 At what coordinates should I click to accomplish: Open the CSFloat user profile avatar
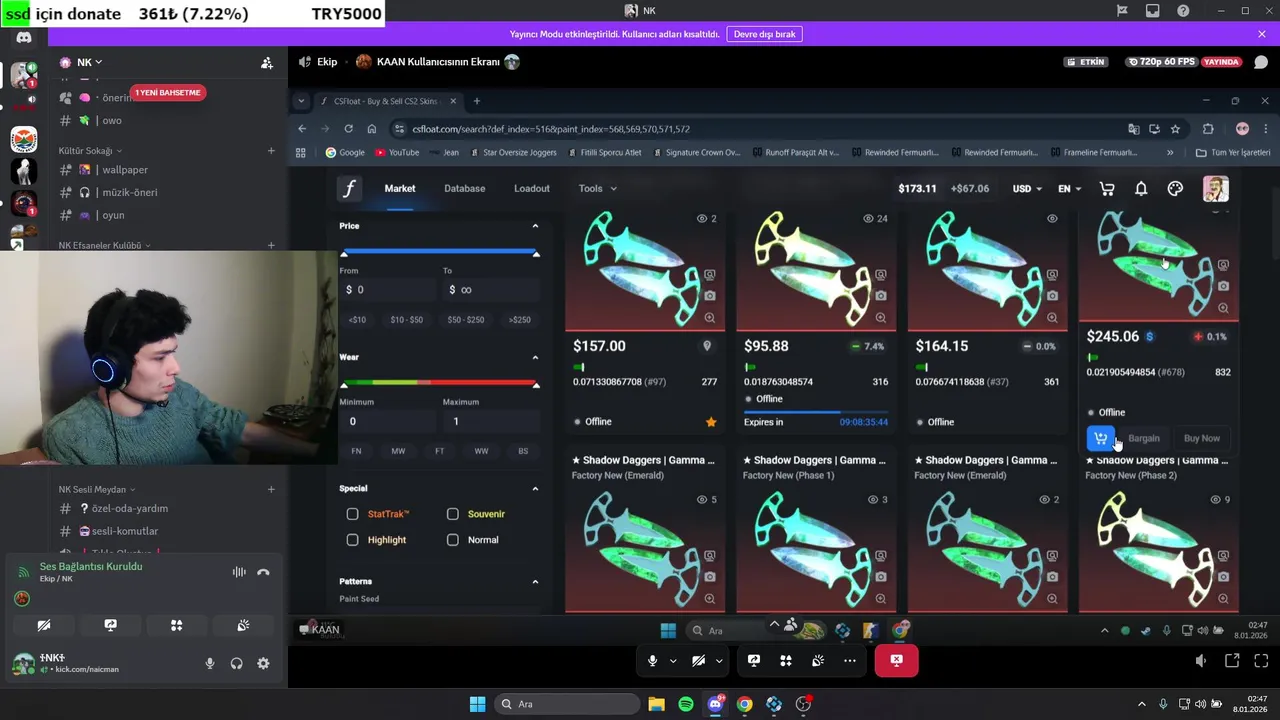pos(1215,189)
